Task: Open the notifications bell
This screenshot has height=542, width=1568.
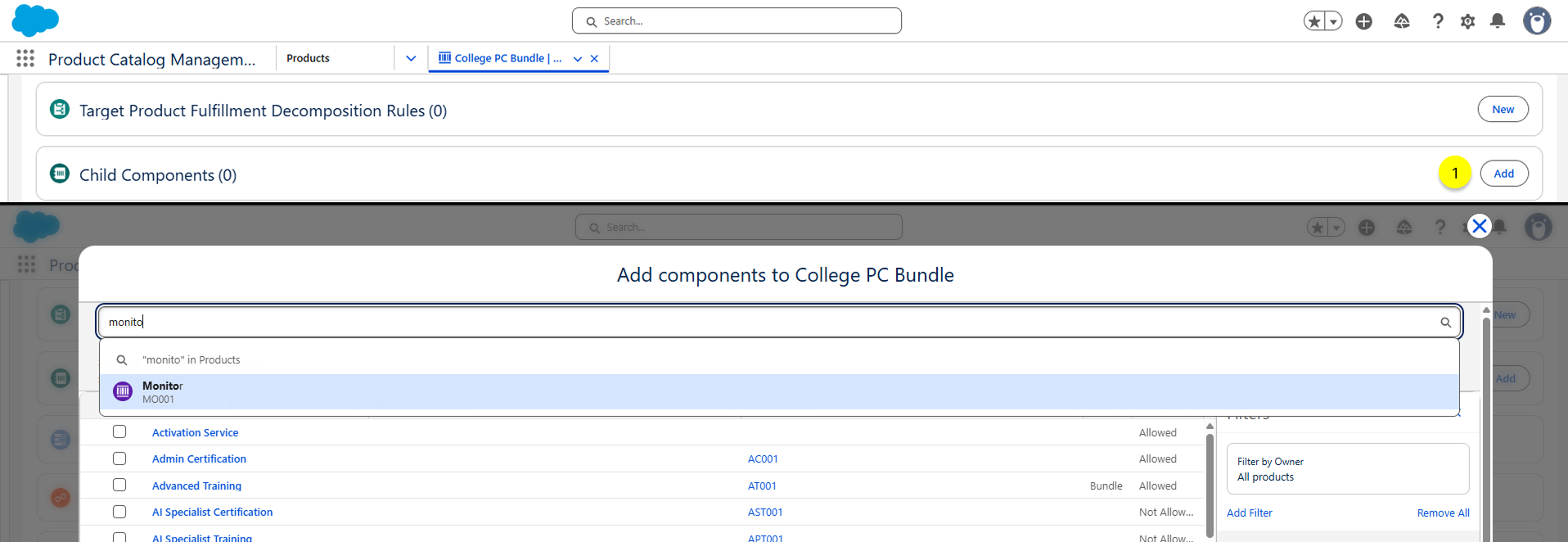Action: [x=1497, y=21]
